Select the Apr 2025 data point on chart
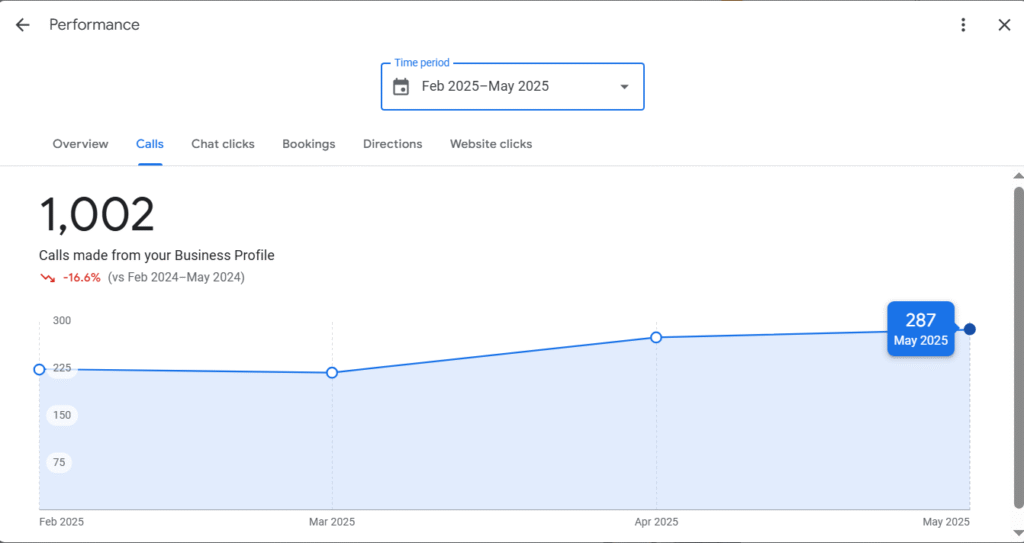1024x543 pixels. (x=656, y=337)
